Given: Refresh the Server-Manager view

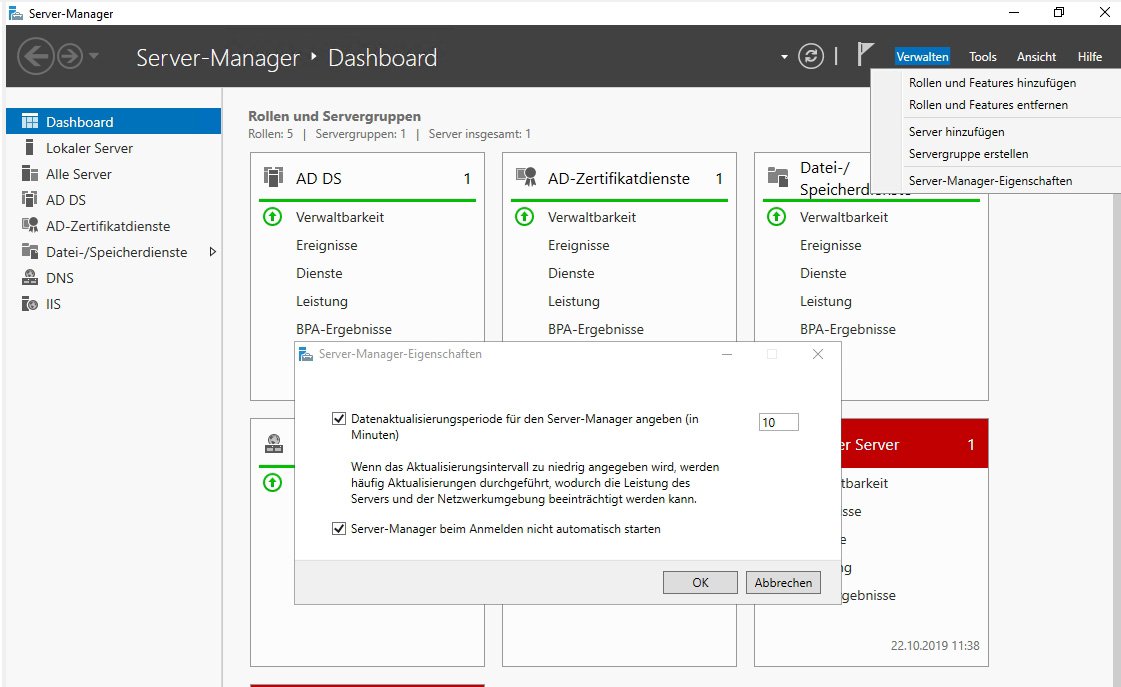Looking at the screenshot, I should [x=810, y=57].
